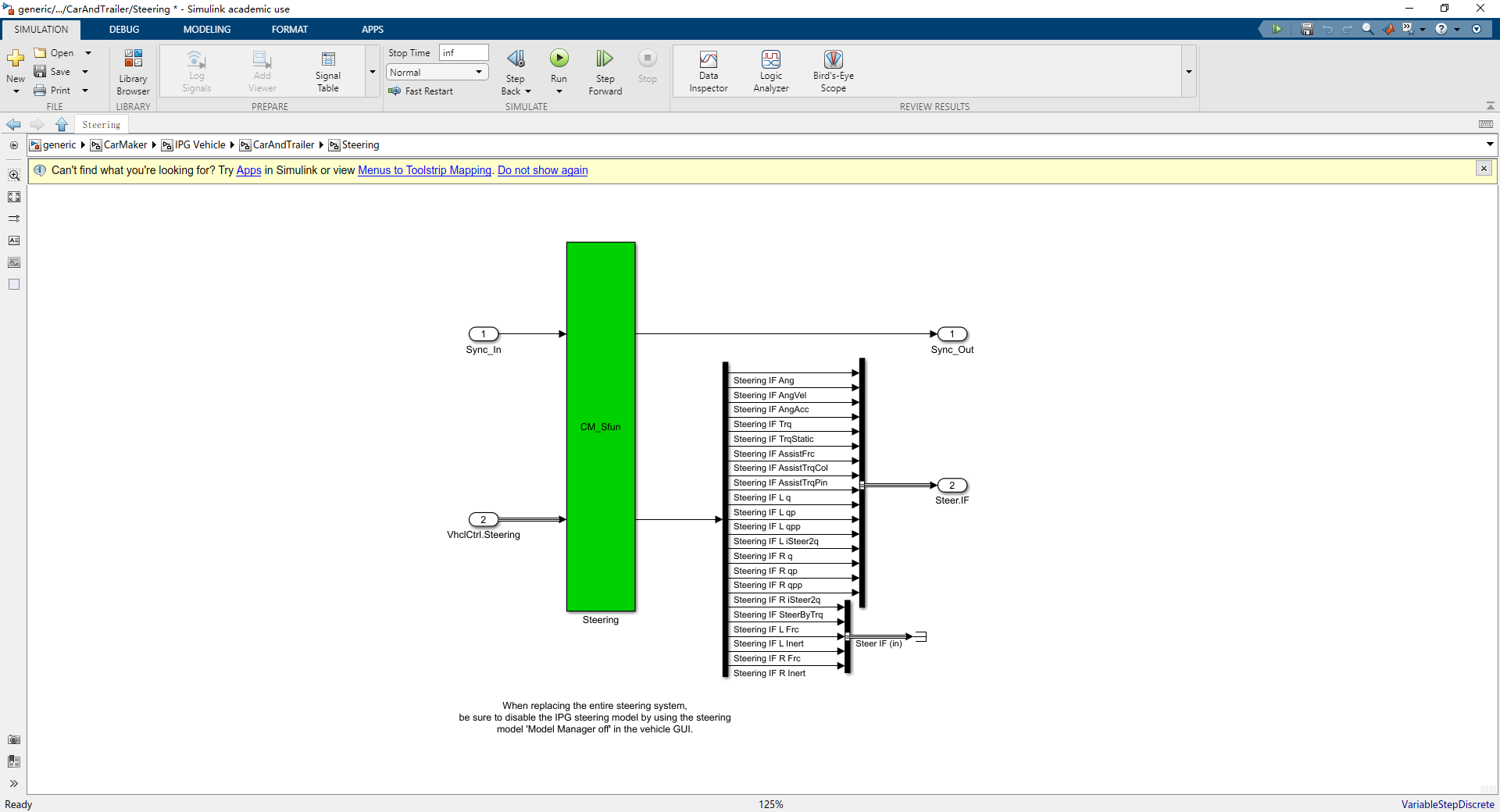The image size is (1500, 812).
Task: Expand the Prepare gallery dropdown arrow
Action: click(x=373, y=72)
